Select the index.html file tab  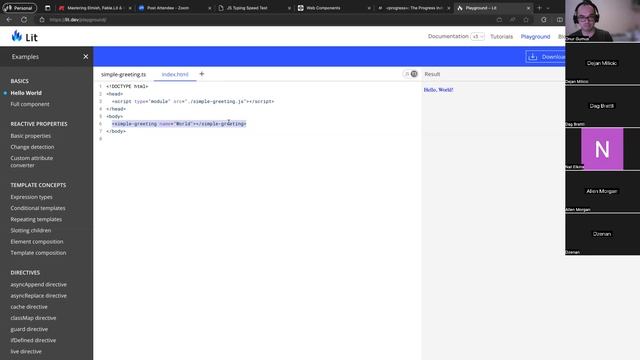point(175,74)
